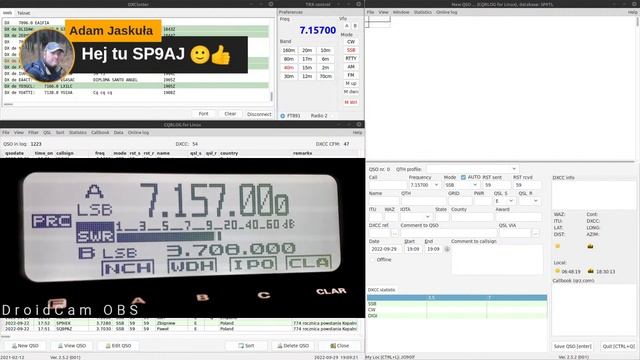Image resolution: width=640 pixels, height=360 pixels.
Task: Select the DXCC statistic tab
Action: click(382, 290)
